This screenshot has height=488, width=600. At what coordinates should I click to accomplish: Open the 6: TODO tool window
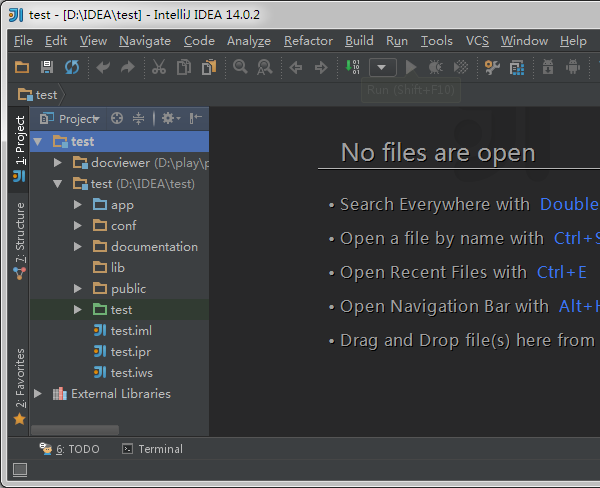point(70,449)
